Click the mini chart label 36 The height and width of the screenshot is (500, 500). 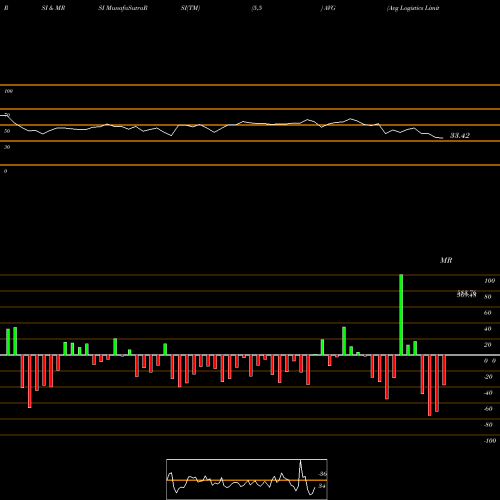tap(322, 474)
